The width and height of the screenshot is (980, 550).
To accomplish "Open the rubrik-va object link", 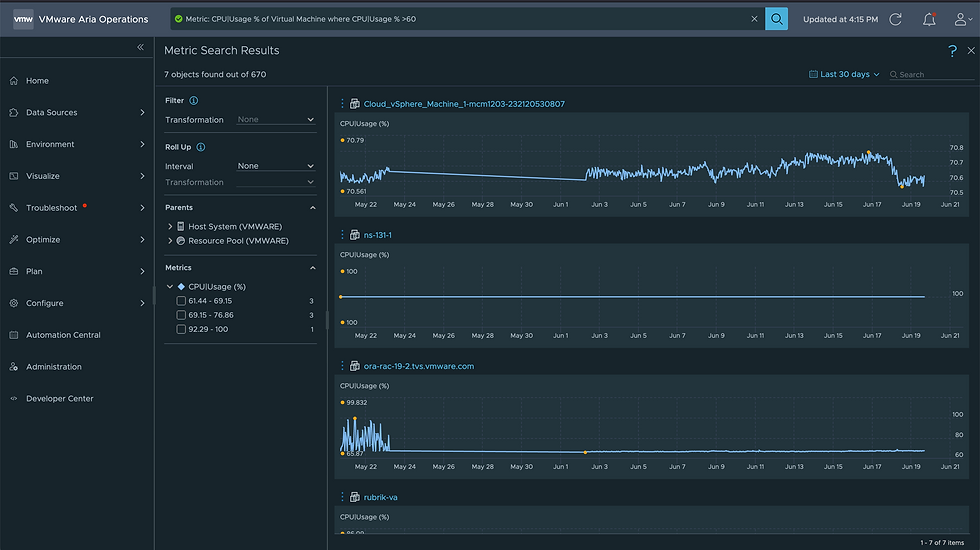I will (x=381, y=497).
